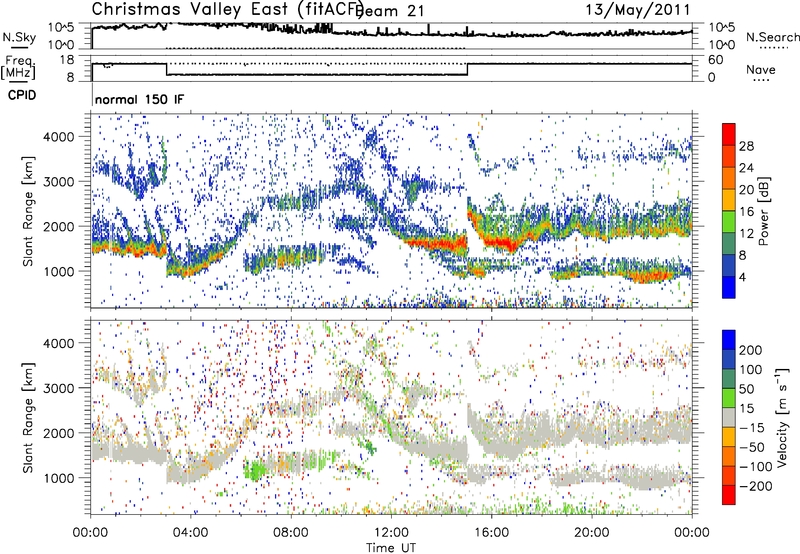Select the Freq. [MHz] axis label
800x554 pixels.
click(x=18, y=68)
